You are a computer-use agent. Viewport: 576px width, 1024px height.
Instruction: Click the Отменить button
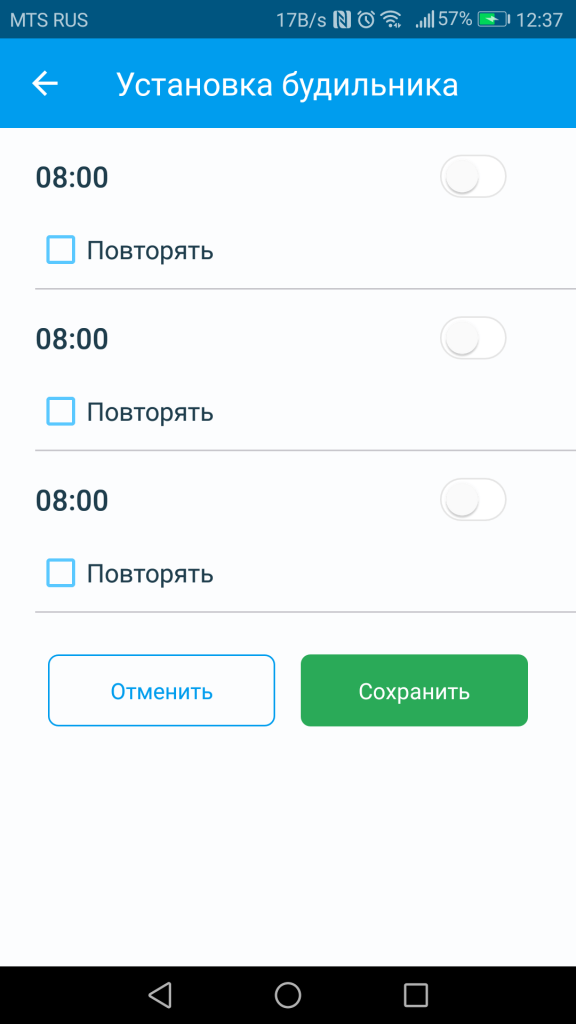161,690
